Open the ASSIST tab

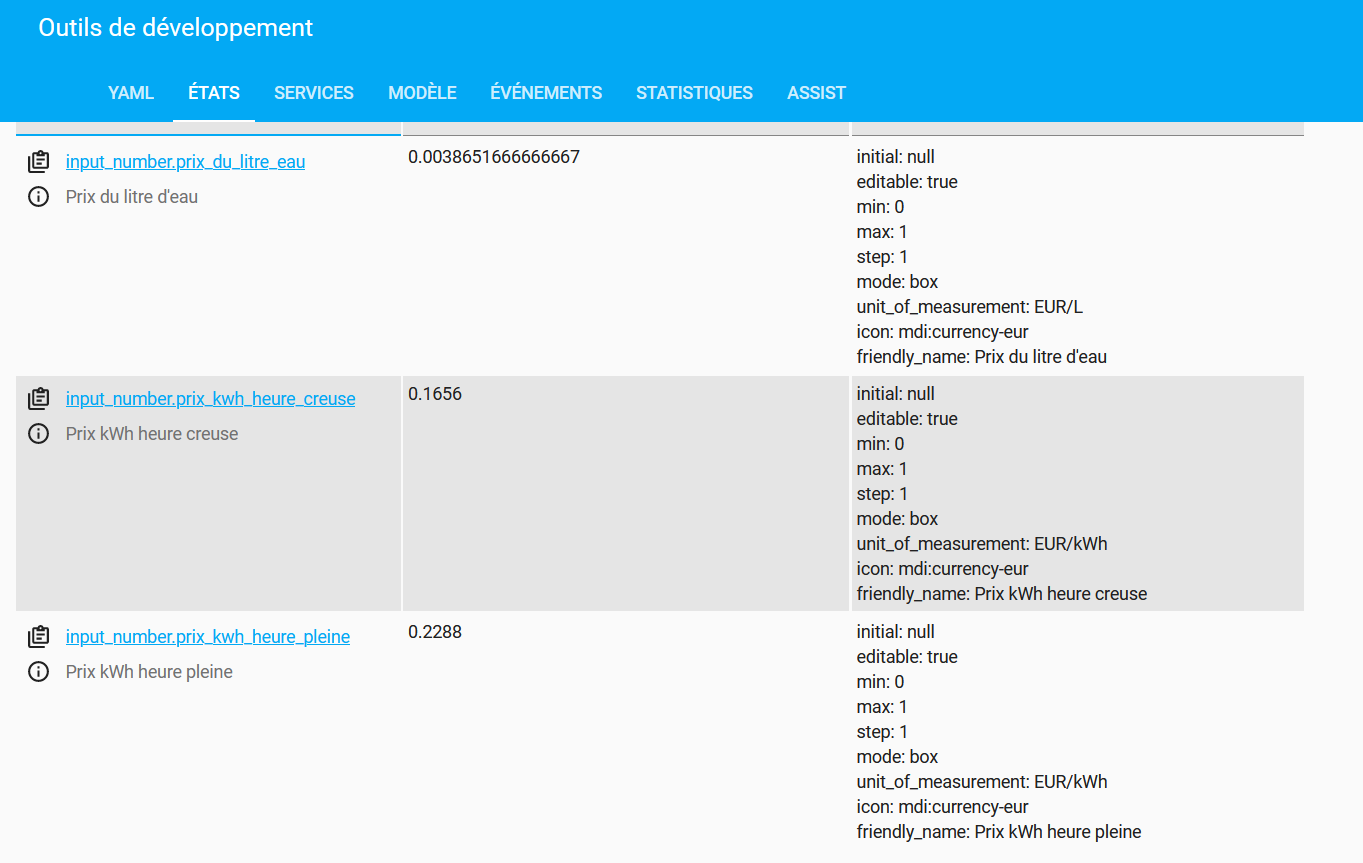[x=816, y=93]
